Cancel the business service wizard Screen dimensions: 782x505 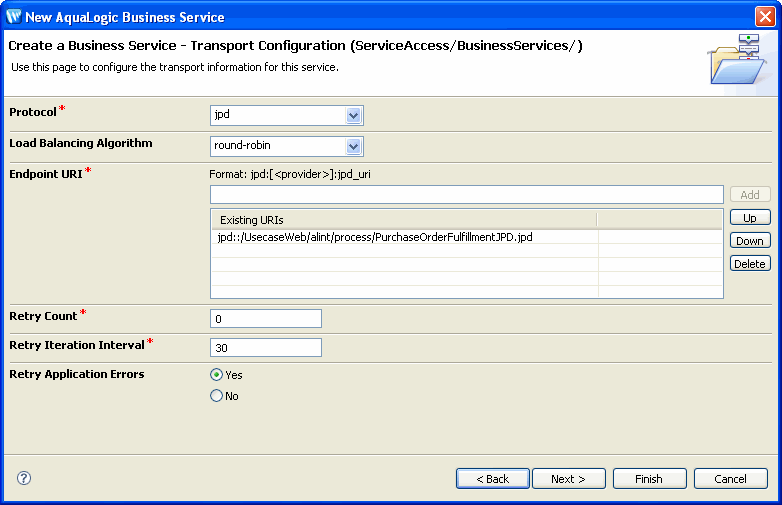731,479
